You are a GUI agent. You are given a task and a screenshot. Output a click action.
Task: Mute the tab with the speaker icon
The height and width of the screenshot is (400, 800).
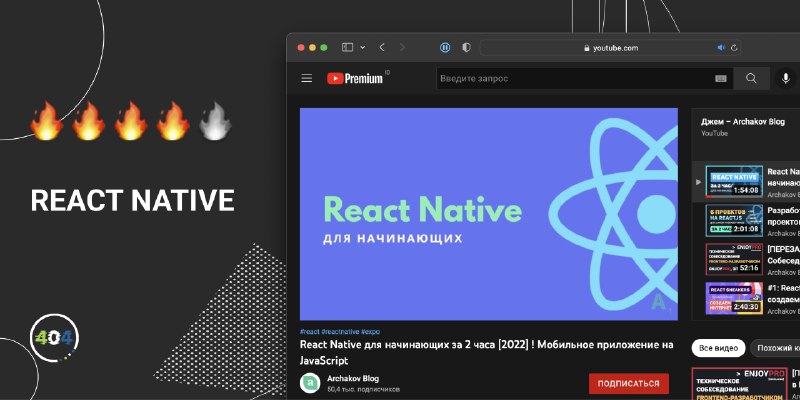point(721,47)
